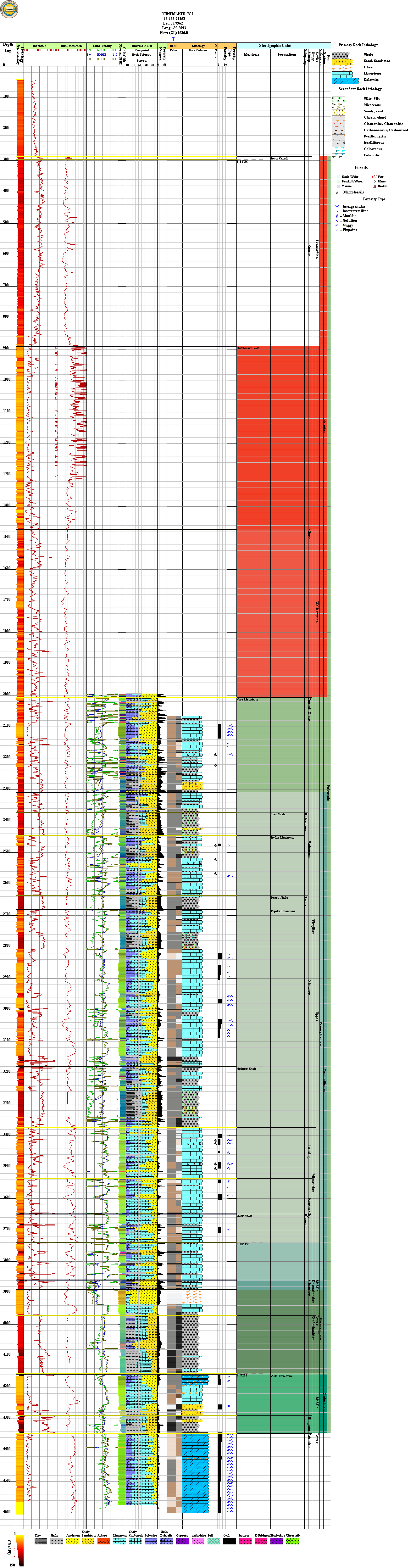
Task: Click the Chert primary lithology symbol
Action: pyautogui.click(x=342, y=67)
